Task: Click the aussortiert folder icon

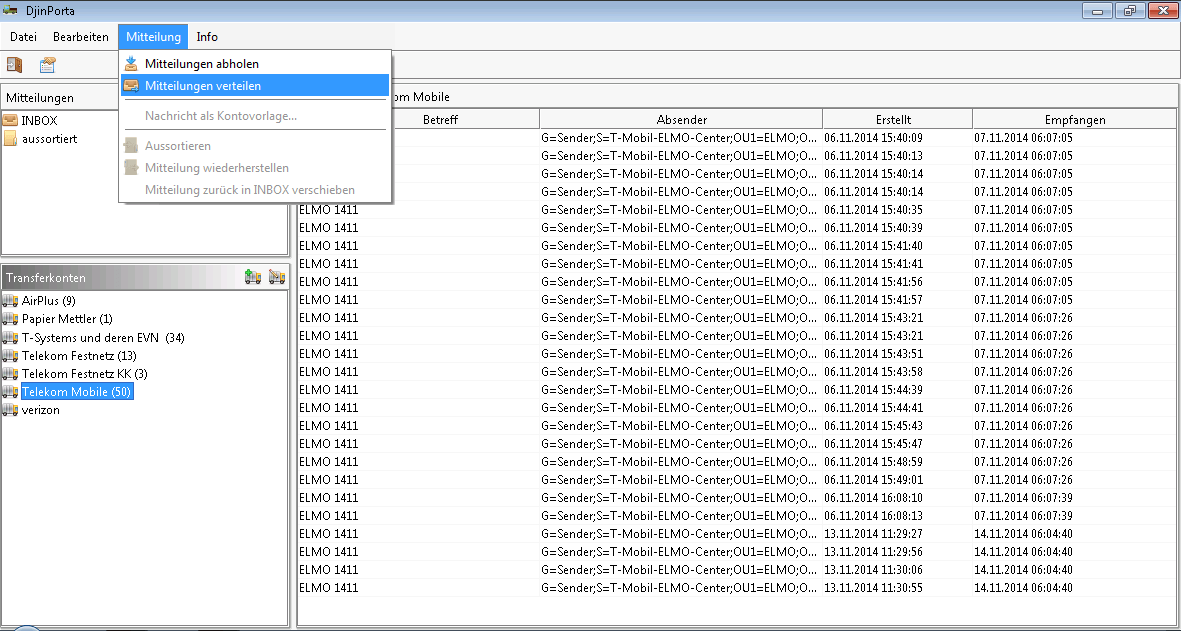Action: pos(11,139)
